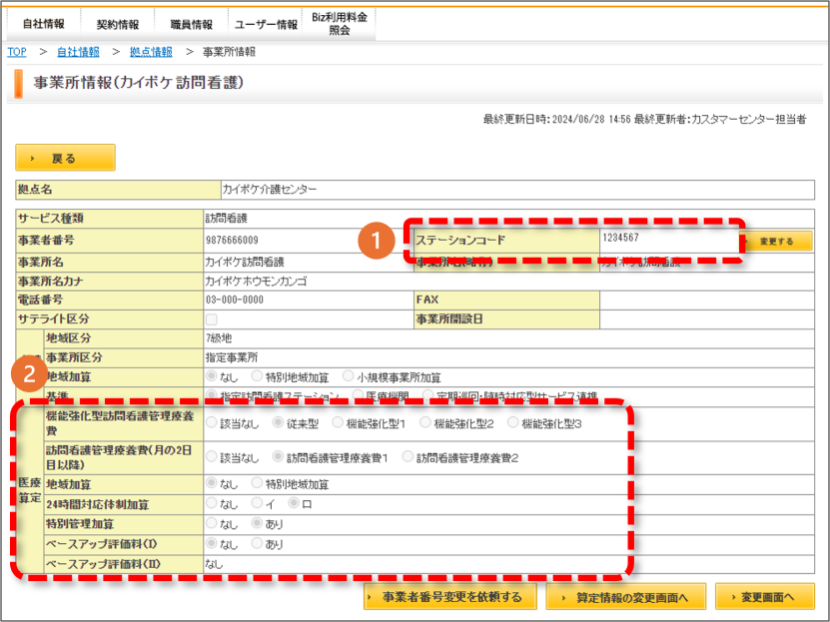Open the 職員情報 tab

click(191, 24)
